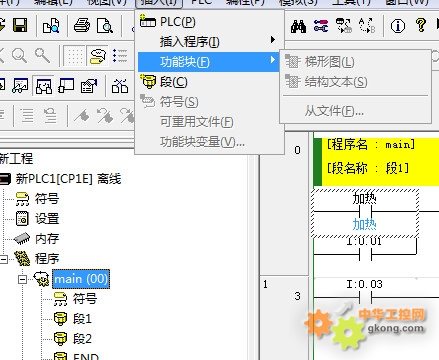Click the grayed indented-lines icon
Screen dimensions: 439x360
(x=27, y=116)
